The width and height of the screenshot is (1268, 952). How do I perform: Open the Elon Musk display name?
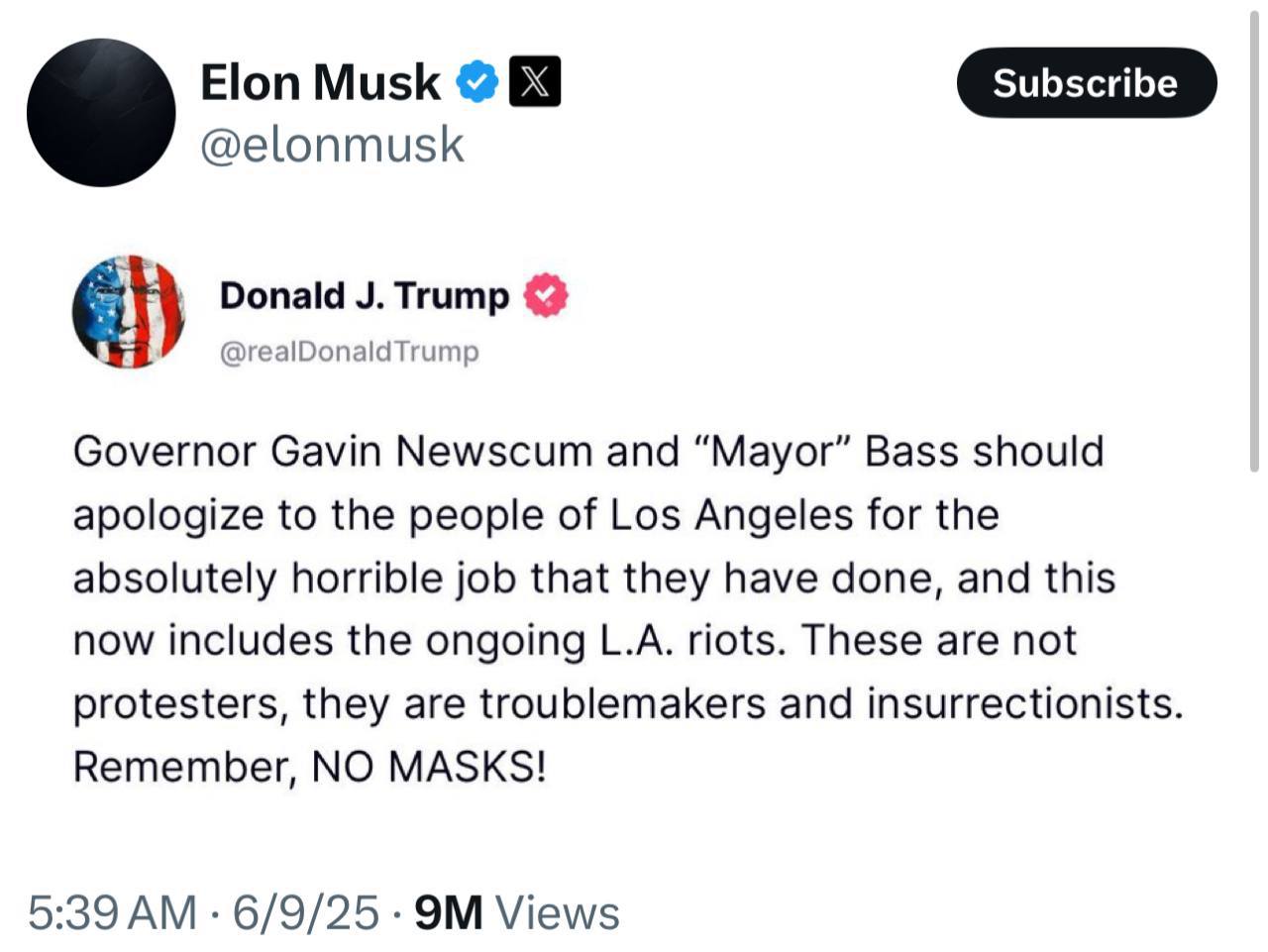[320, 82]
